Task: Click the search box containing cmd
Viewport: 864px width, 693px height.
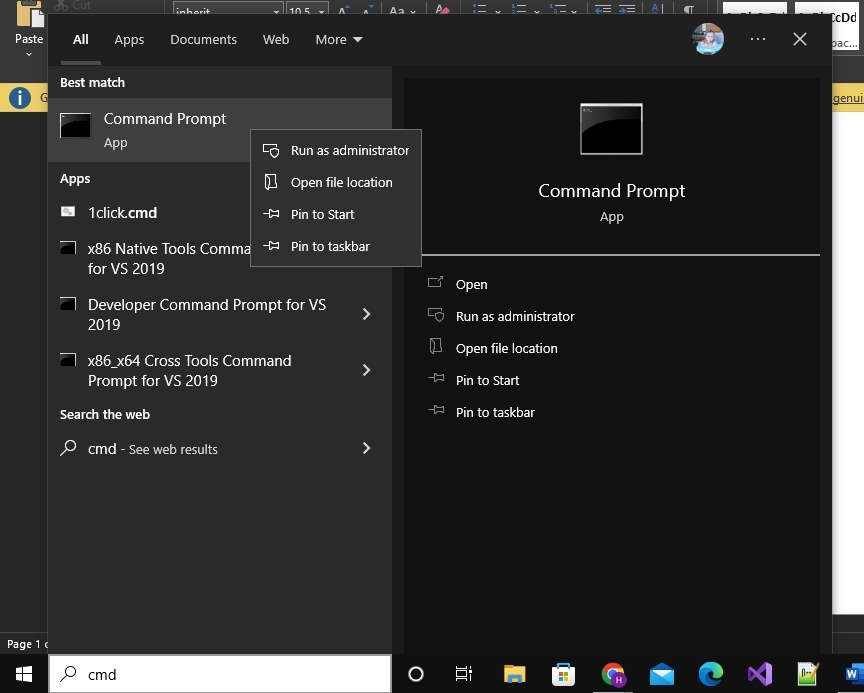Action: tap(220, 674)
